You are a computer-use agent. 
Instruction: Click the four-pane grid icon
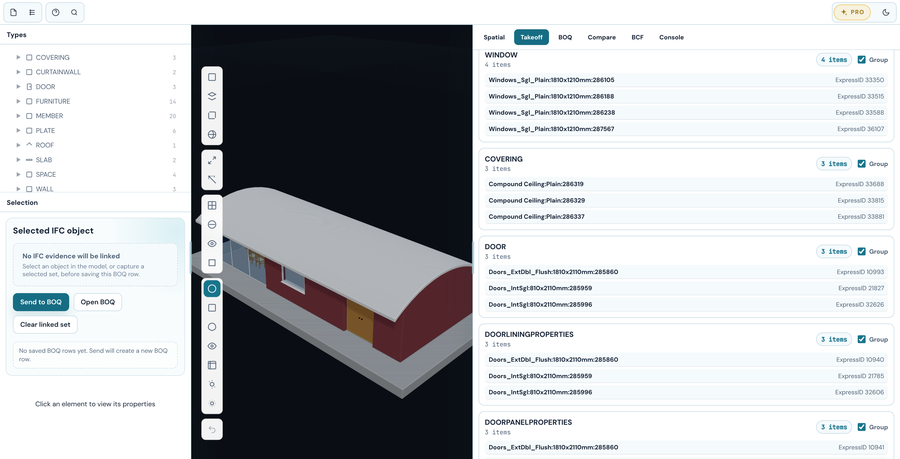[x=212, y=205]
